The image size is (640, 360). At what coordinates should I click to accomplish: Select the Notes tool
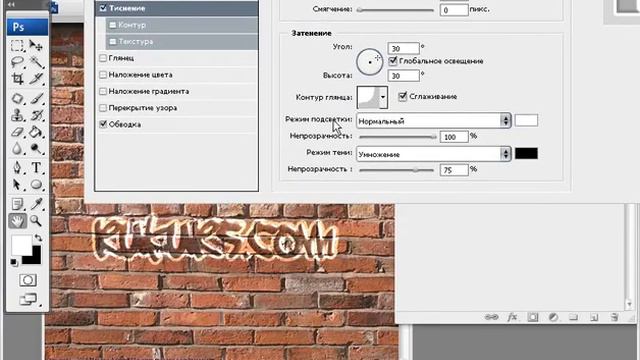click(x=17, y=204)
